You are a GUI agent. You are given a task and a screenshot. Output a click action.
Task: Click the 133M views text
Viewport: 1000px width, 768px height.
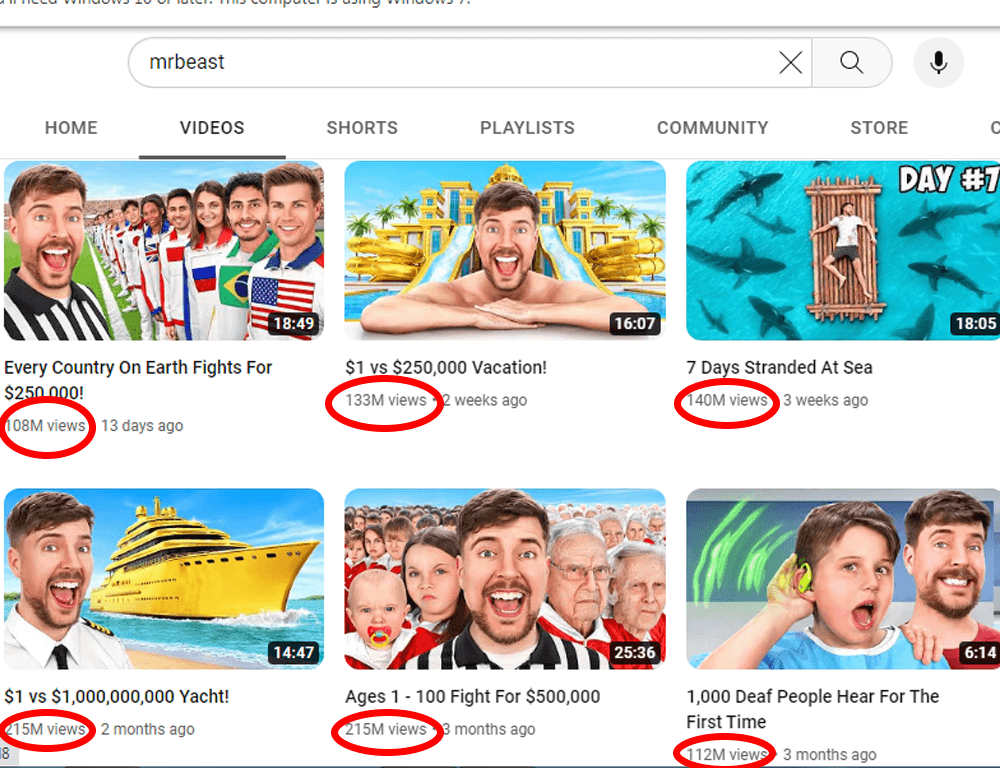click(386, 400)
